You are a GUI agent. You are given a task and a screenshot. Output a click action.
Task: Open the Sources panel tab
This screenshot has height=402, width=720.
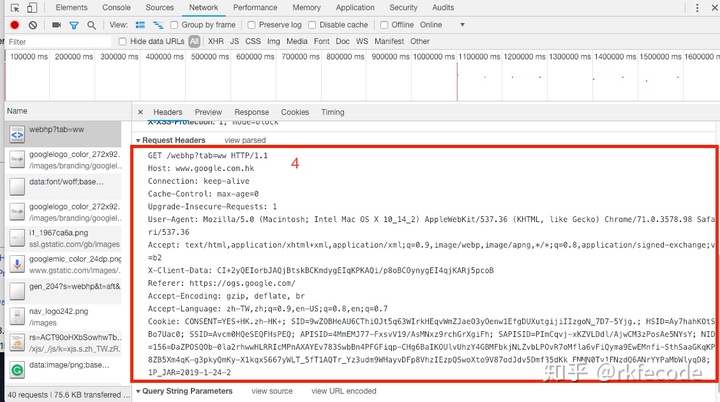pyautogui.click(x=159, y=7)
